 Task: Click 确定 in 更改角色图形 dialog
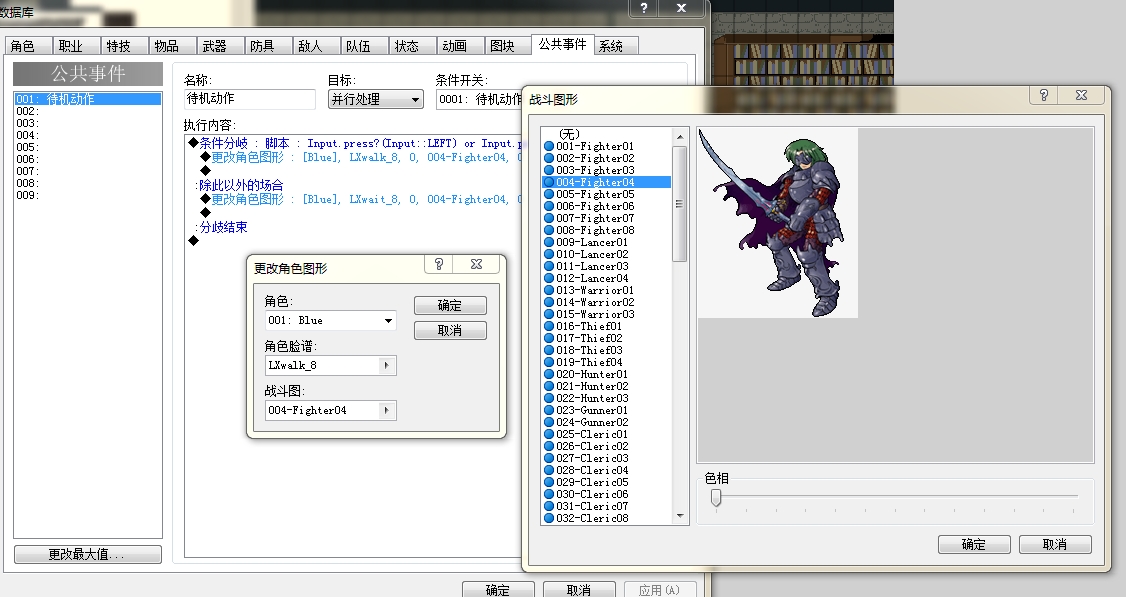[x=450, y=305]
